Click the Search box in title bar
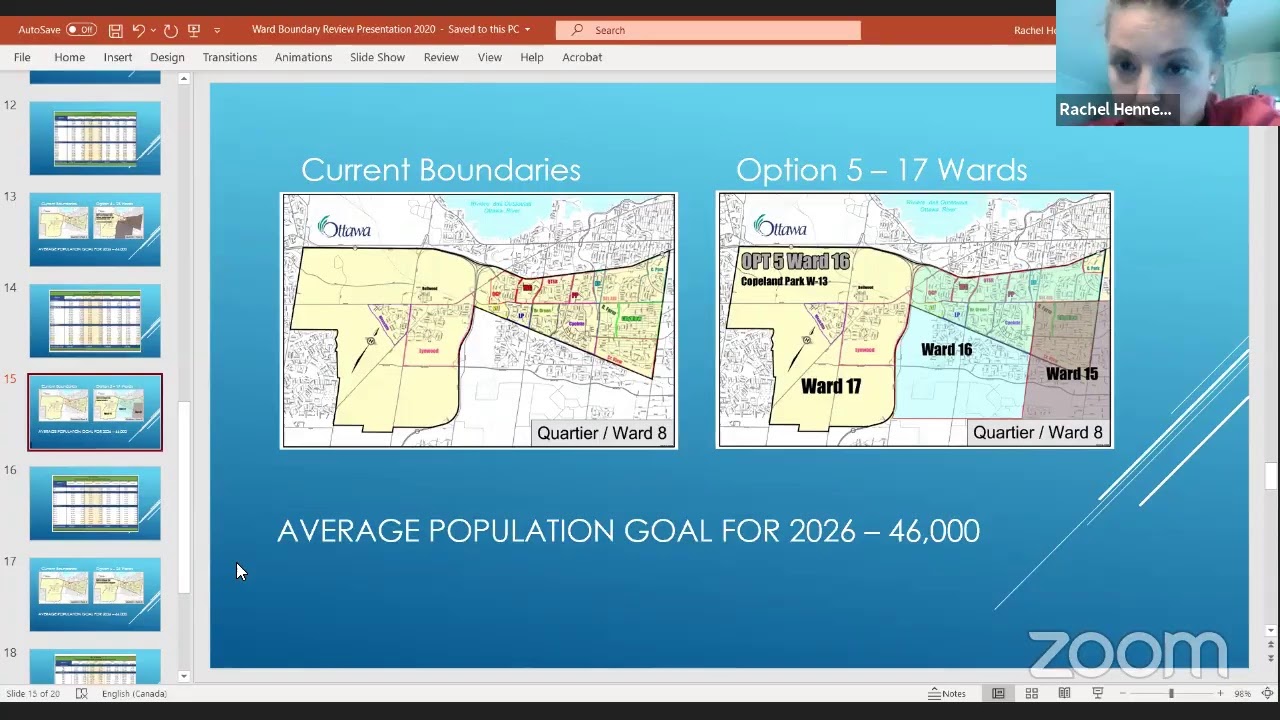Image resolution: width=1280 pixels, height=720 pixels. coord(708,30)
